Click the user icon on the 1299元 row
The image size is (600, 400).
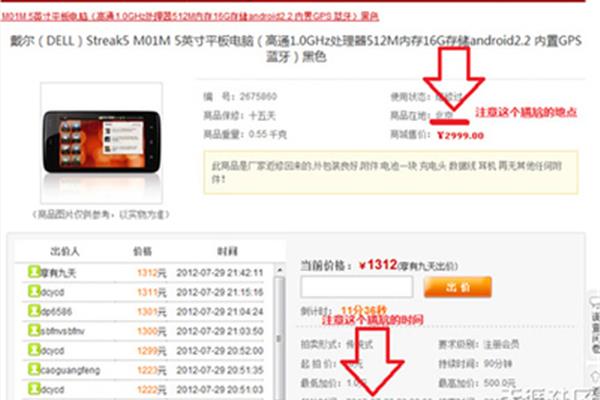click(x=34, y=350)
